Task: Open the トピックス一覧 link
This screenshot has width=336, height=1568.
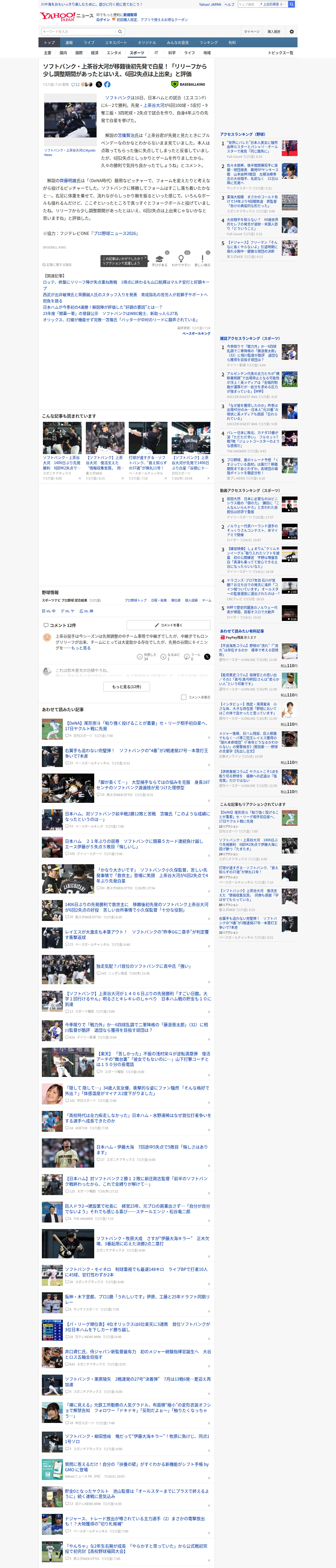Action: pos(281,53)
